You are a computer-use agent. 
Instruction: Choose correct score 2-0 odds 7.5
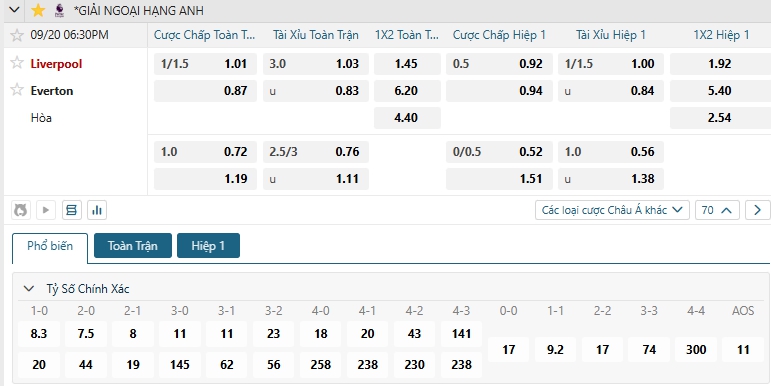(x=86, y=334)
